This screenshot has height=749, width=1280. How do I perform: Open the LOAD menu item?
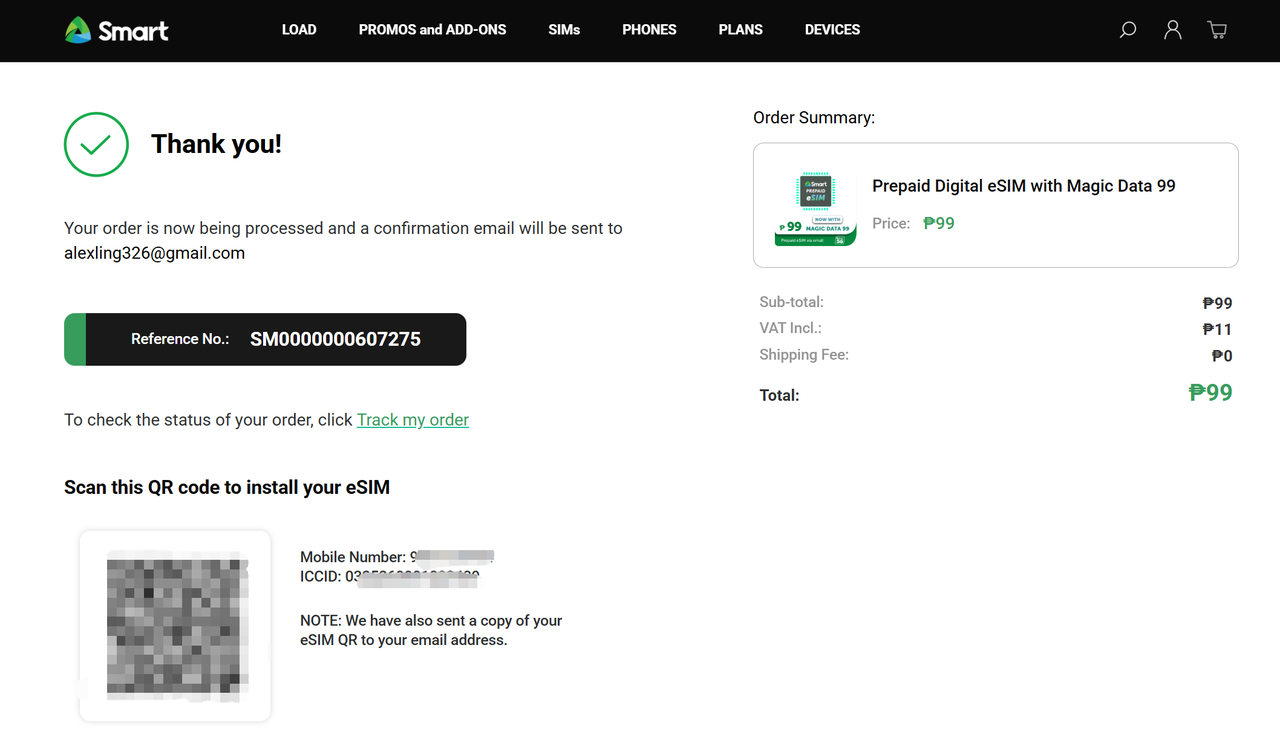pyautogui.click(x=299, y=30)
